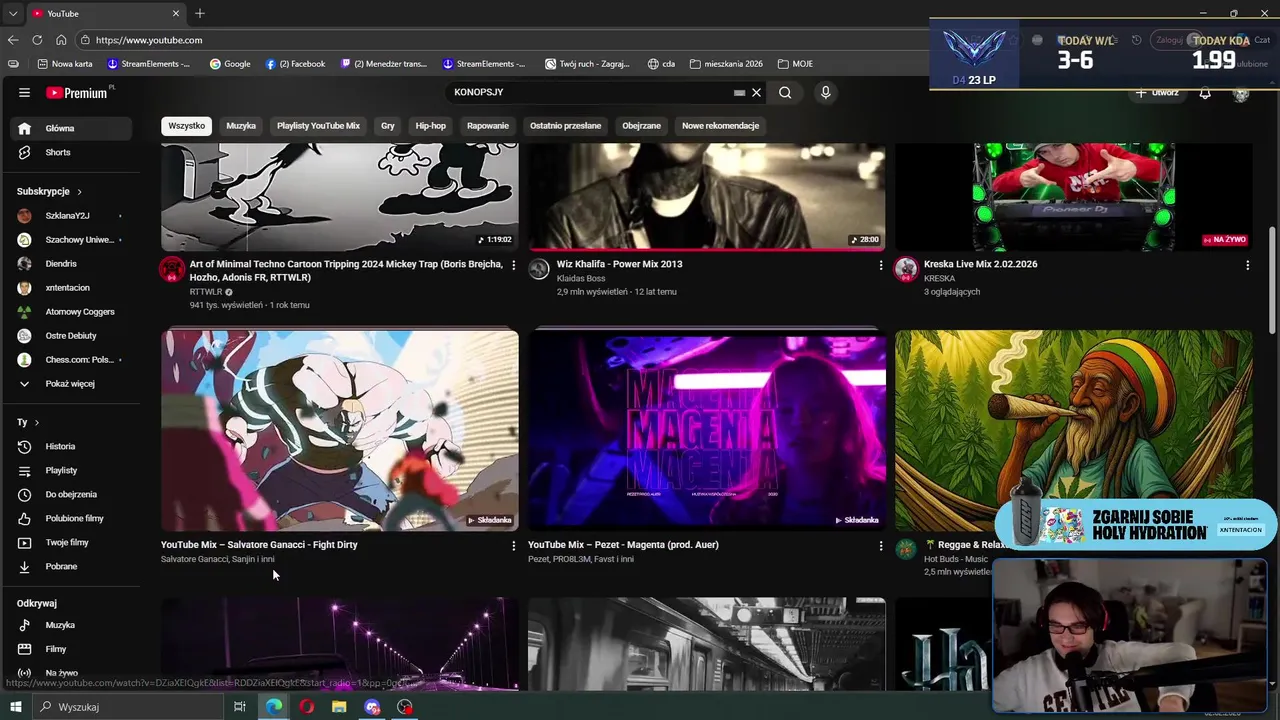This screenshot has height=720, width=1280.
Task: Open the Google bookmark
Action: tap(230, 64)
